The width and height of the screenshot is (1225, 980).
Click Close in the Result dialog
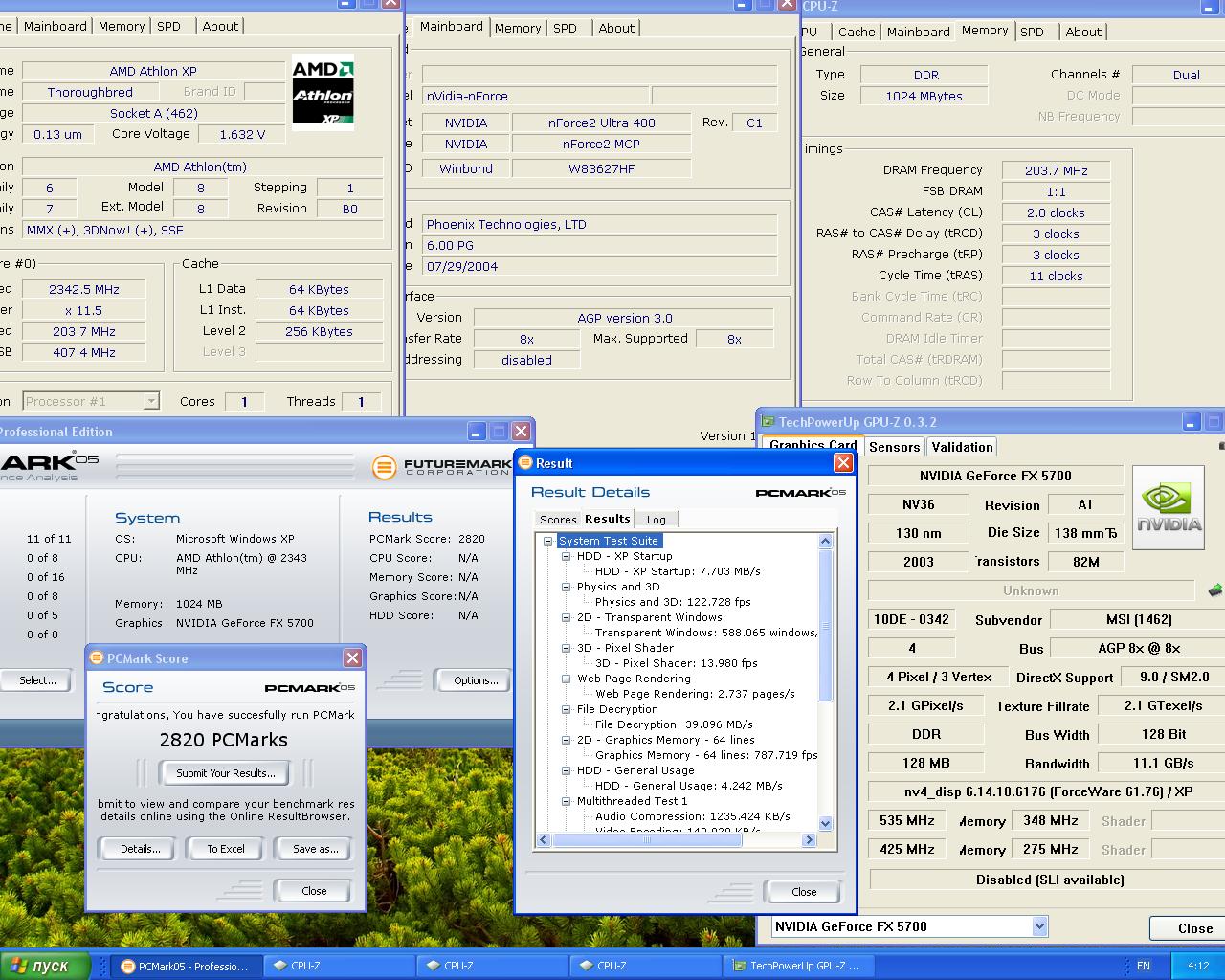click(x=804, y=891)
